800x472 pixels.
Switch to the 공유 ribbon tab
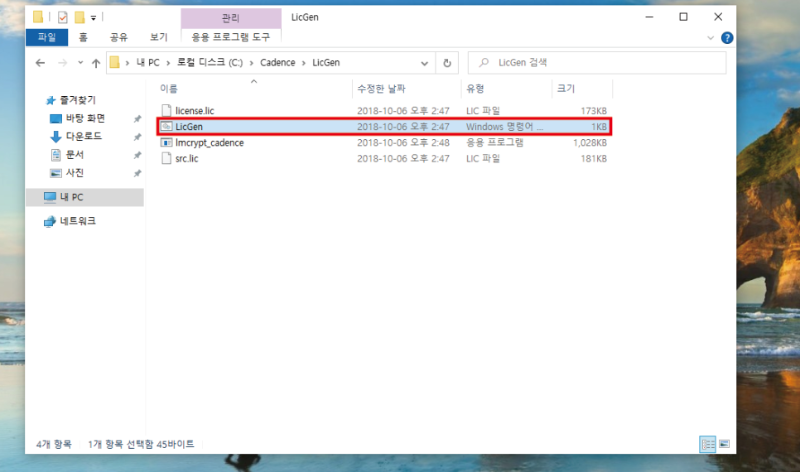point(119,37)
